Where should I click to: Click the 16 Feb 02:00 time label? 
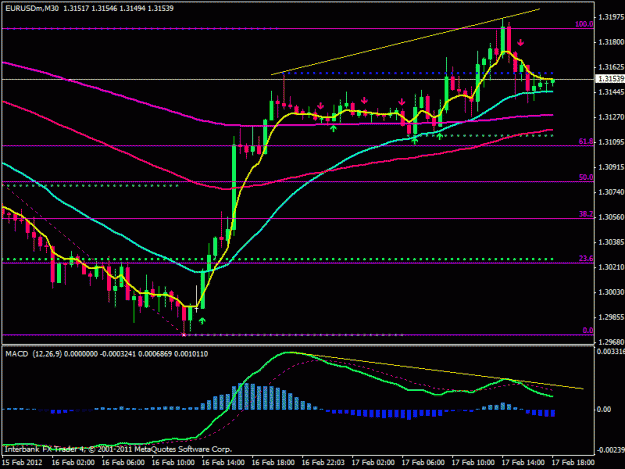pyautogui.click(x=73, y=463)
